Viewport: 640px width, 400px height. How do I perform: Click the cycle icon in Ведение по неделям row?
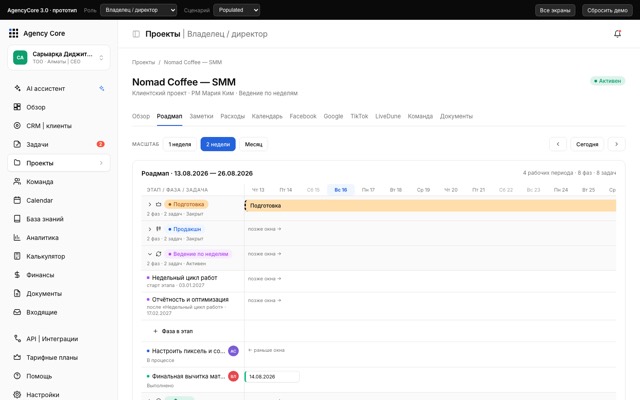(x=158, y=254)
